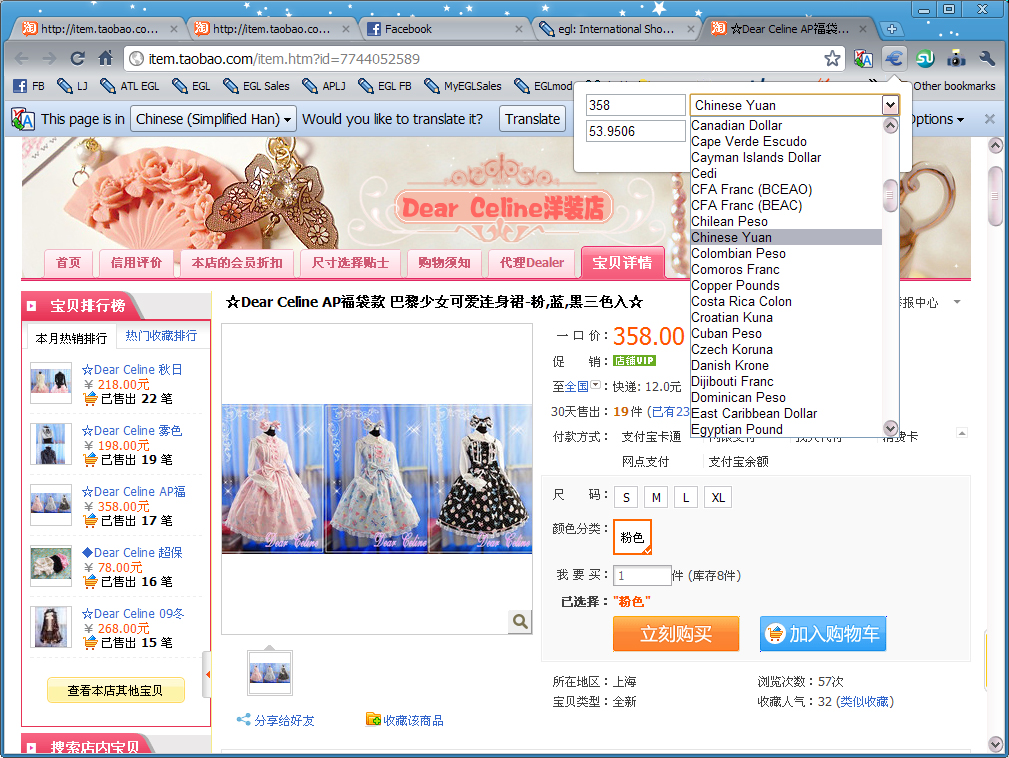Open the APLJ bookmark

click(324, 86)
